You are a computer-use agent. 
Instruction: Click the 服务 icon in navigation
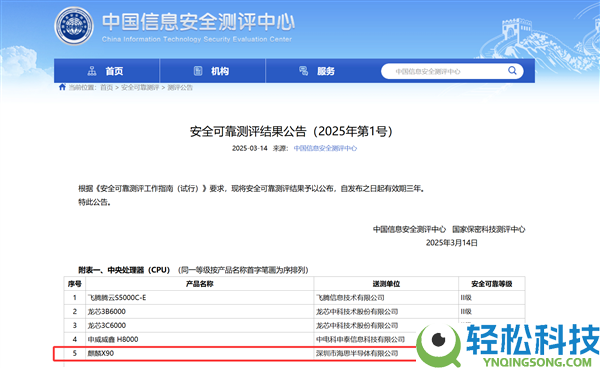[x=303, y=71]
